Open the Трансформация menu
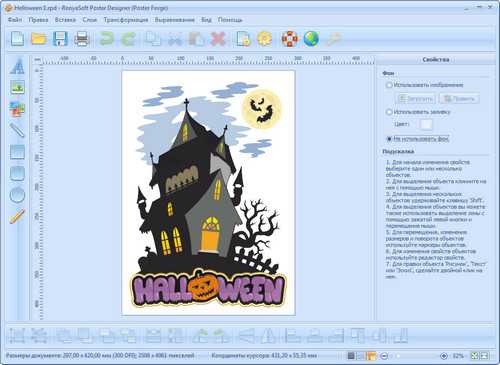 (x=126, y=20)
